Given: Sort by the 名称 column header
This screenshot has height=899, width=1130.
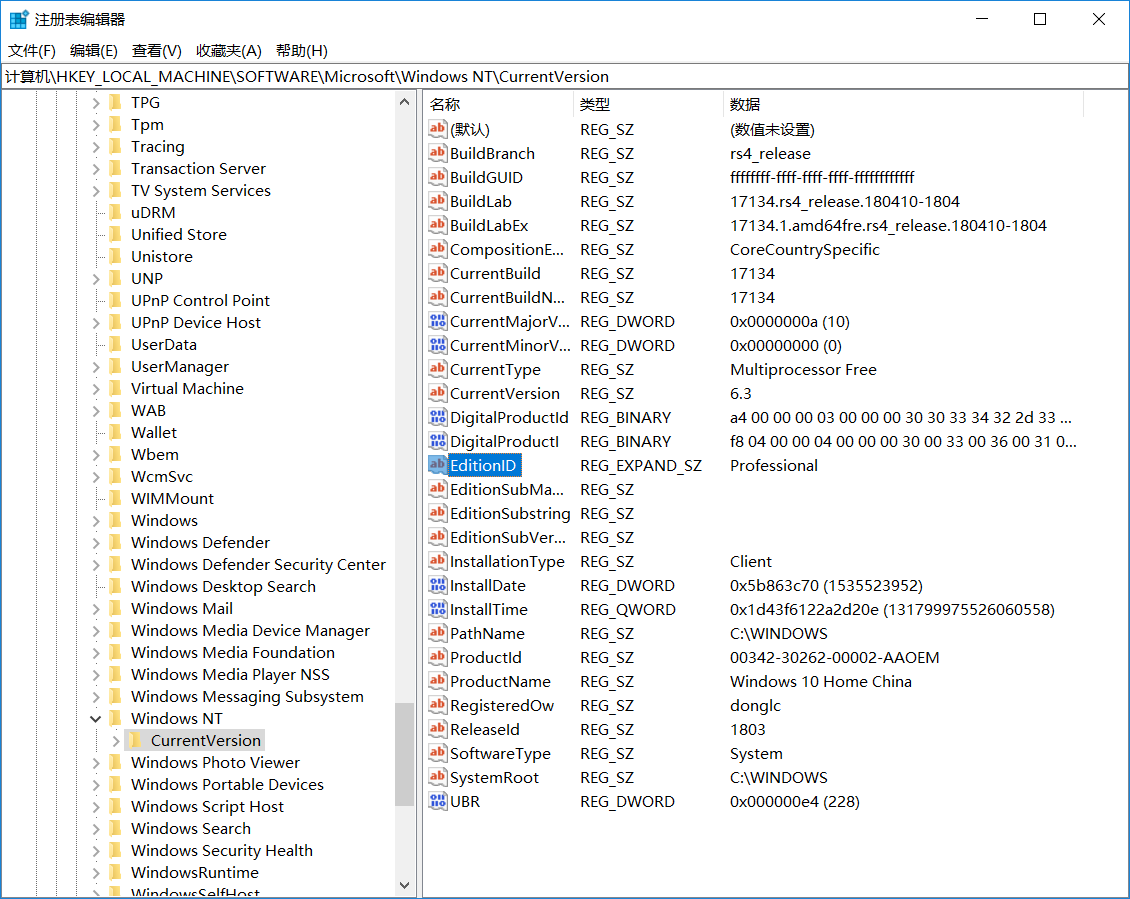Looking at the screenshot, I should [x=499, y=105].
